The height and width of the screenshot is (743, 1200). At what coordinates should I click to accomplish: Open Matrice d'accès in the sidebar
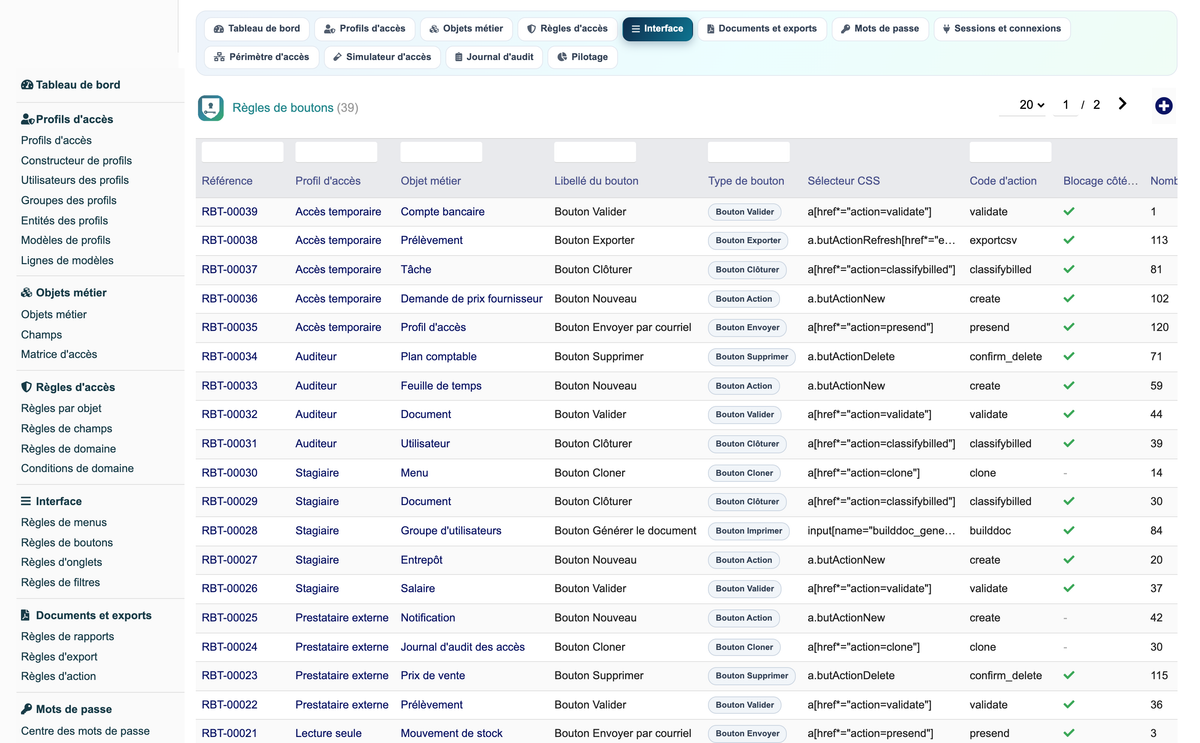pyautogui.click(x=59, y=354)
